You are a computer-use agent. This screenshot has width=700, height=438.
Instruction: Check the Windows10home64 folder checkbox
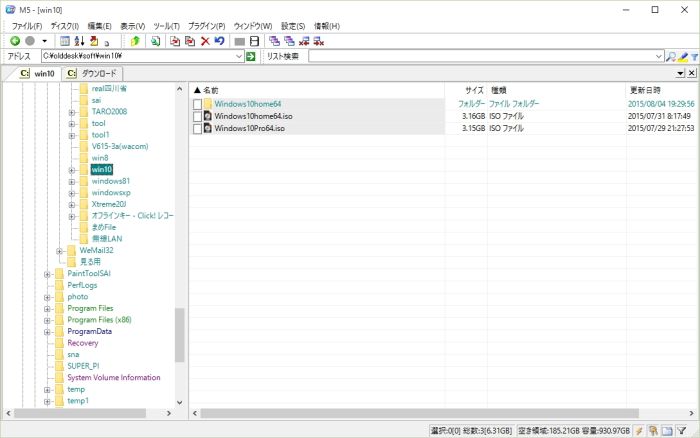coord(197,104)
